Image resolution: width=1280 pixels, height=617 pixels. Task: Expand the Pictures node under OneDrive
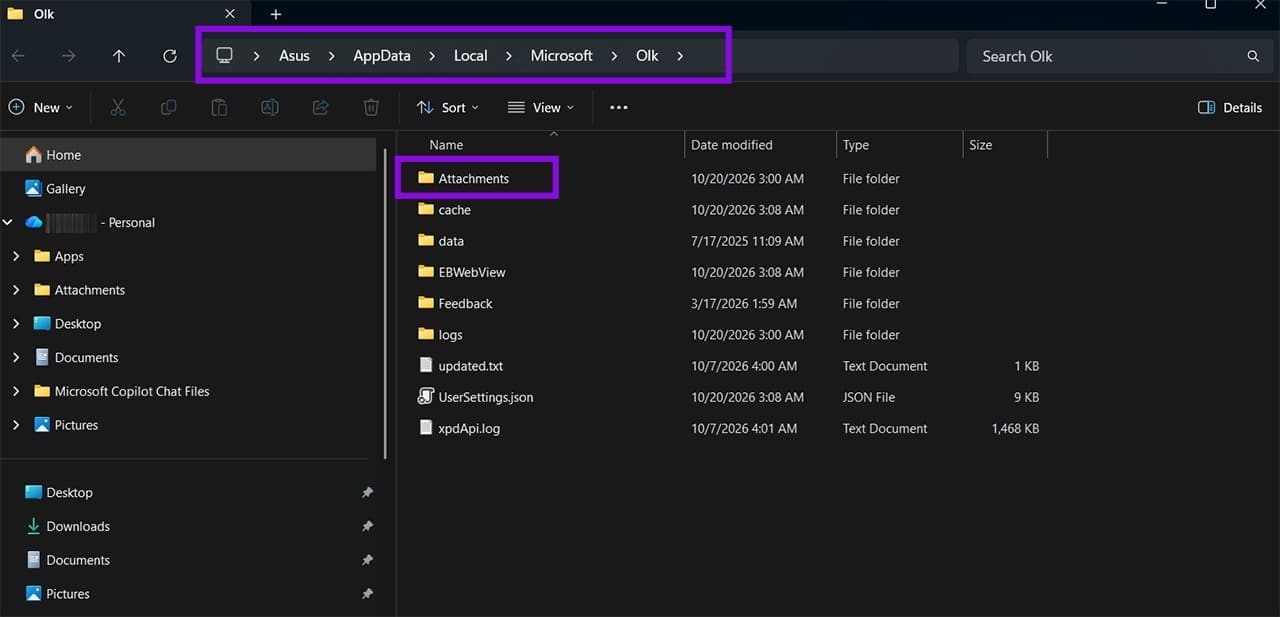[16, 425]
